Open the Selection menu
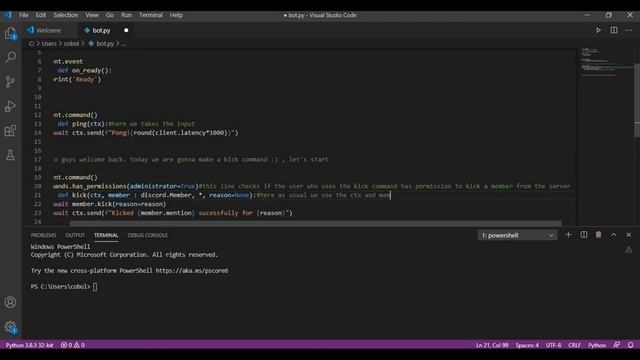The image size is (640, 360). pos(66,15)
